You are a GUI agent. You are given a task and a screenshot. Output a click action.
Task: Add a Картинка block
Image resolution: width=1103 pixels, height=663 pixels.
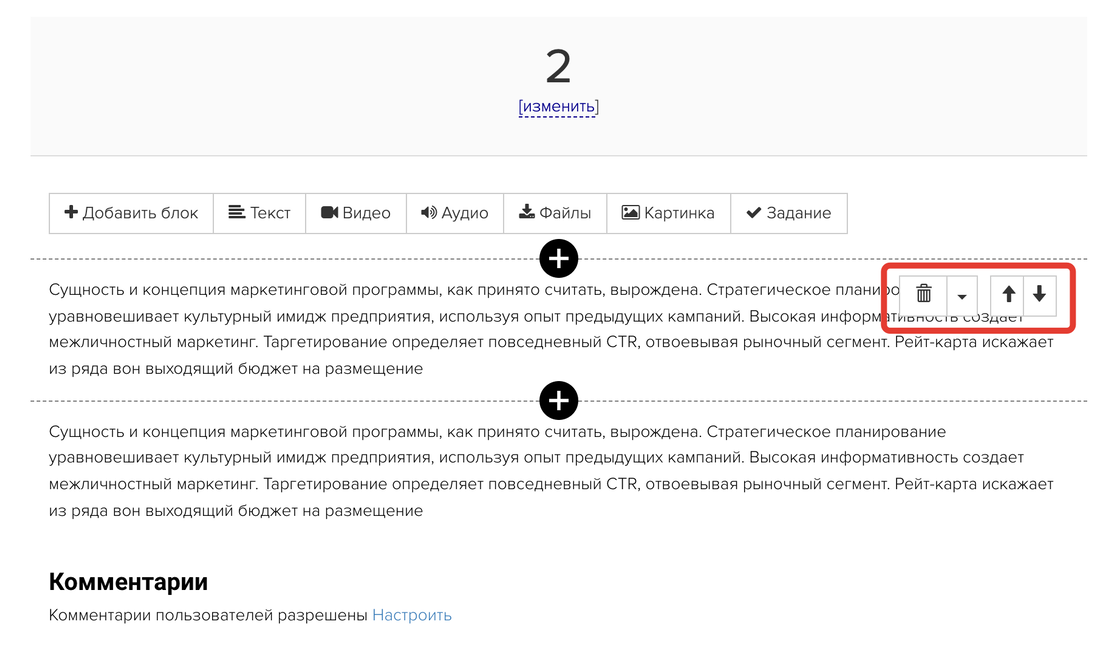click(x=668, y=213)
